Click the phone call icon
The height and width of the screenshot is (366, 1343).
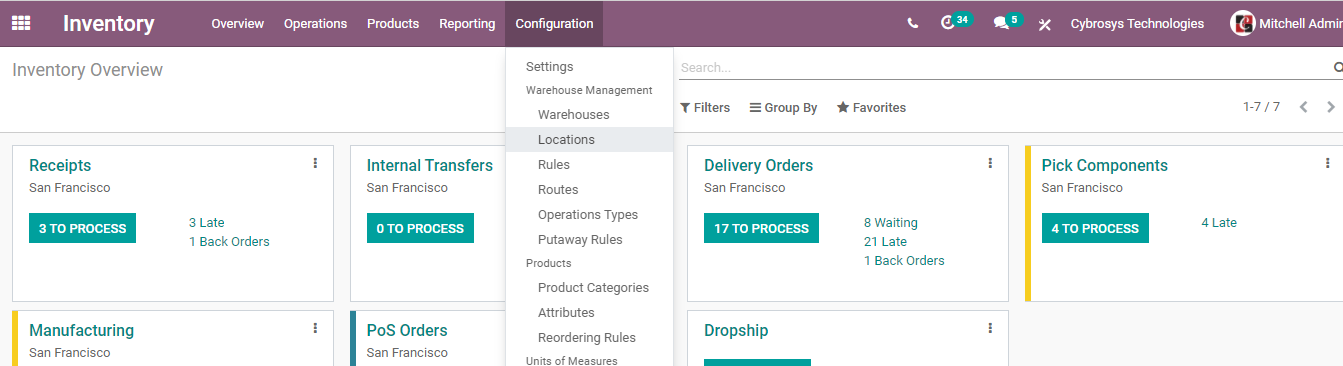pos(913,24)
